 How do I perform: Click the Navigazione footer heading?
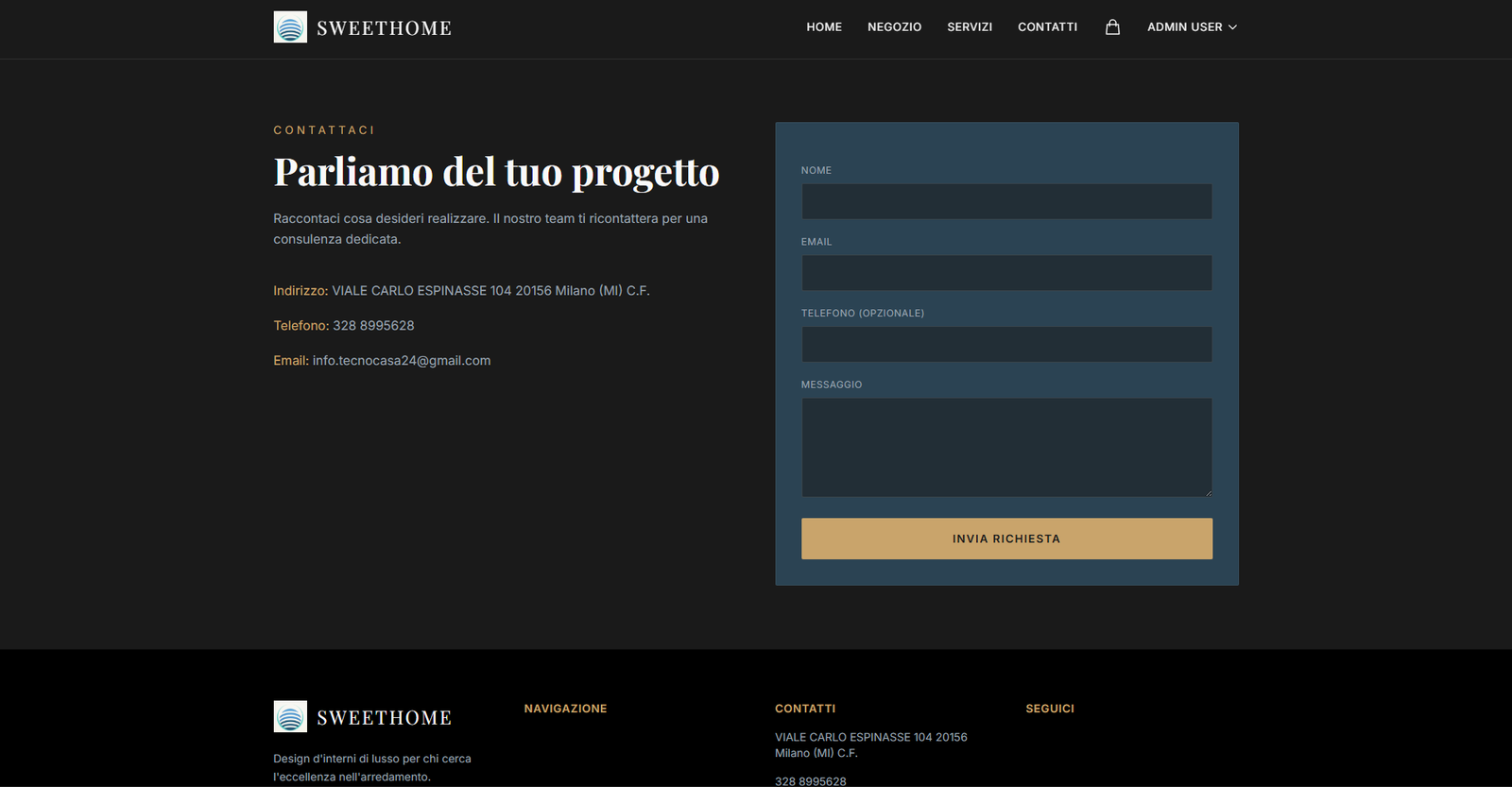click(565, 709)
